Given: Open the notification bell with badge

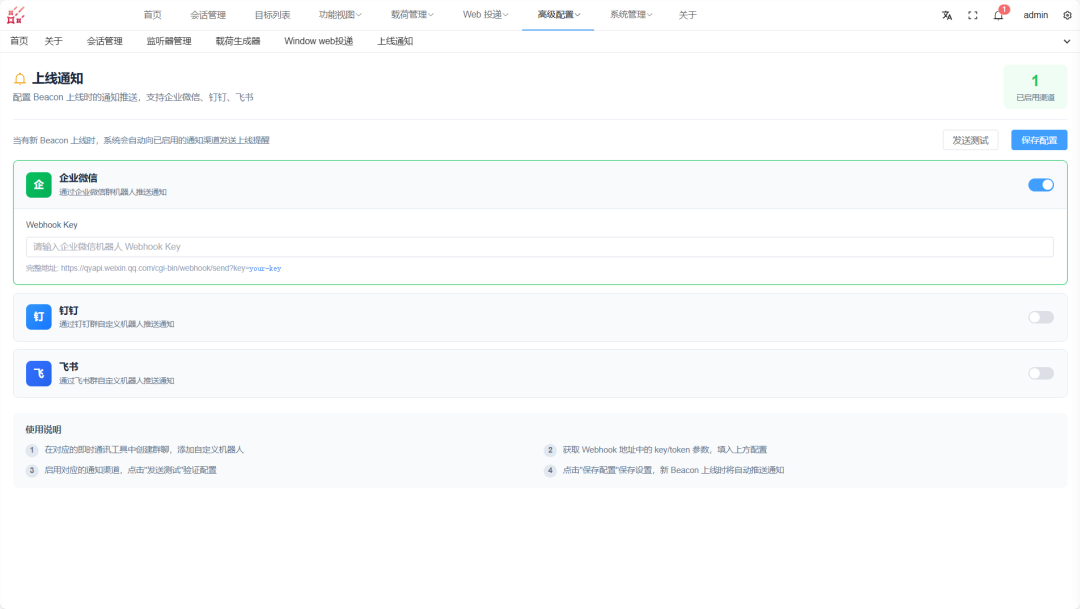Looking at the screenshot, I should pyautogui.click(x=999, y=14).
